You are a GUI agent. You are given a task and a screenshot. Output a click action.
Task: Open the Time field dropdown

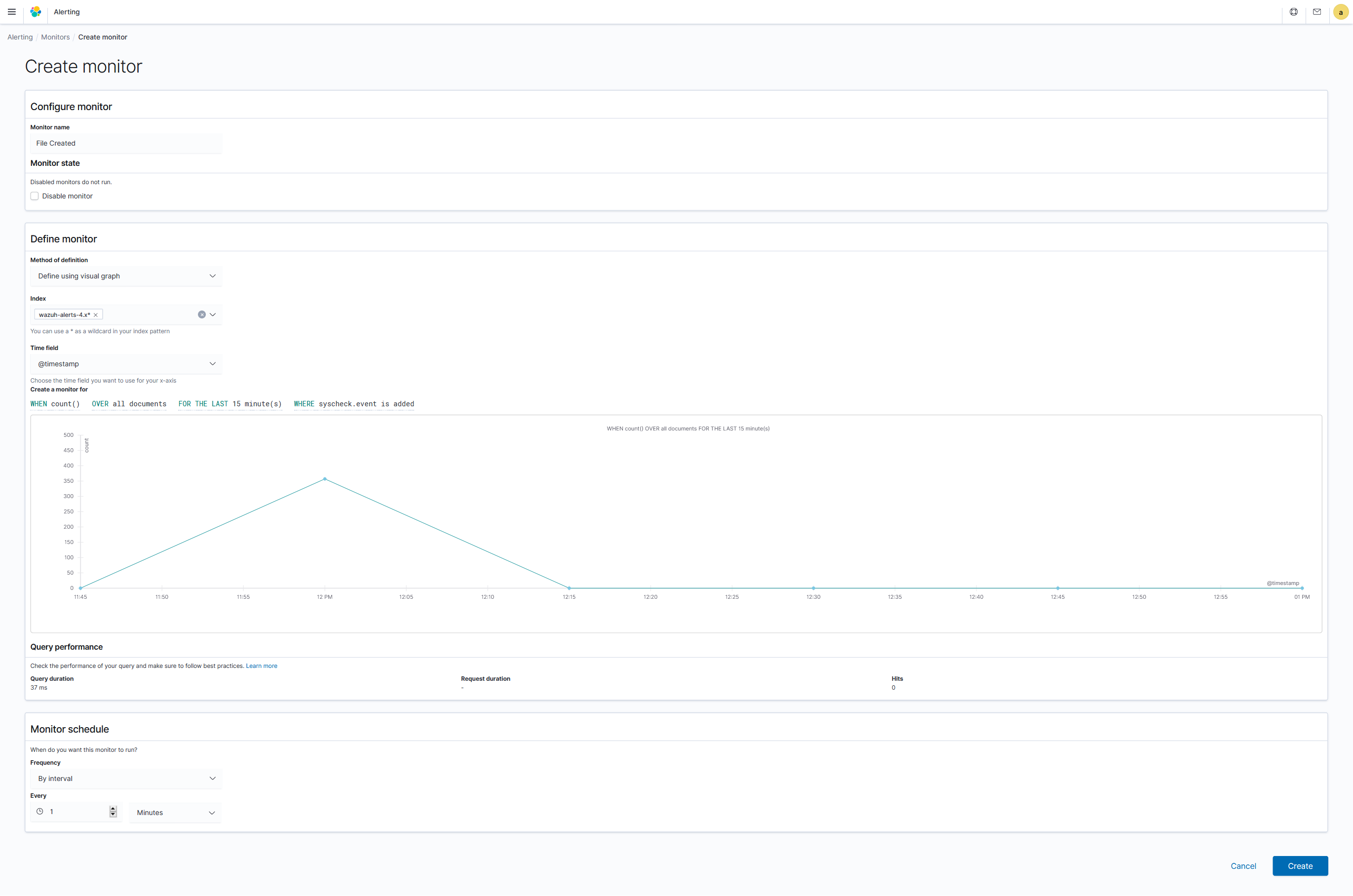click(x=125, y=363)
